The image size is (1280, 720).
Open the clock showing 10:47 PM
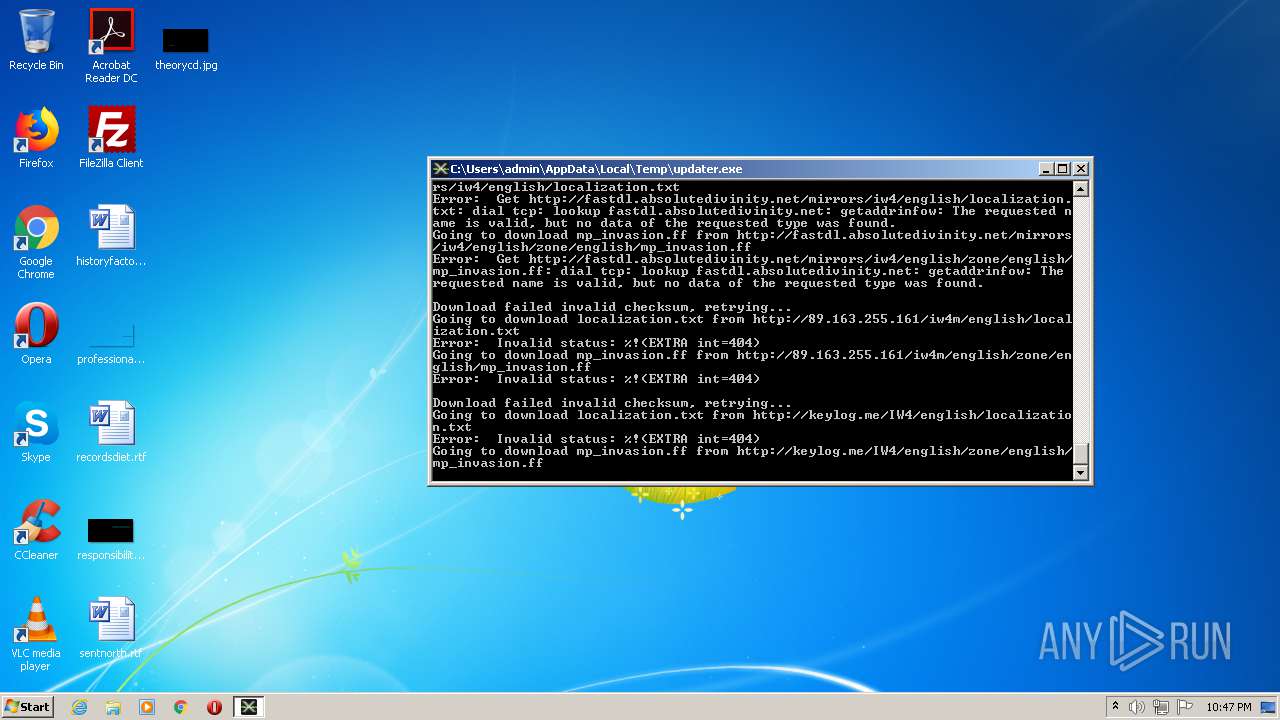tap(1229, 707)
